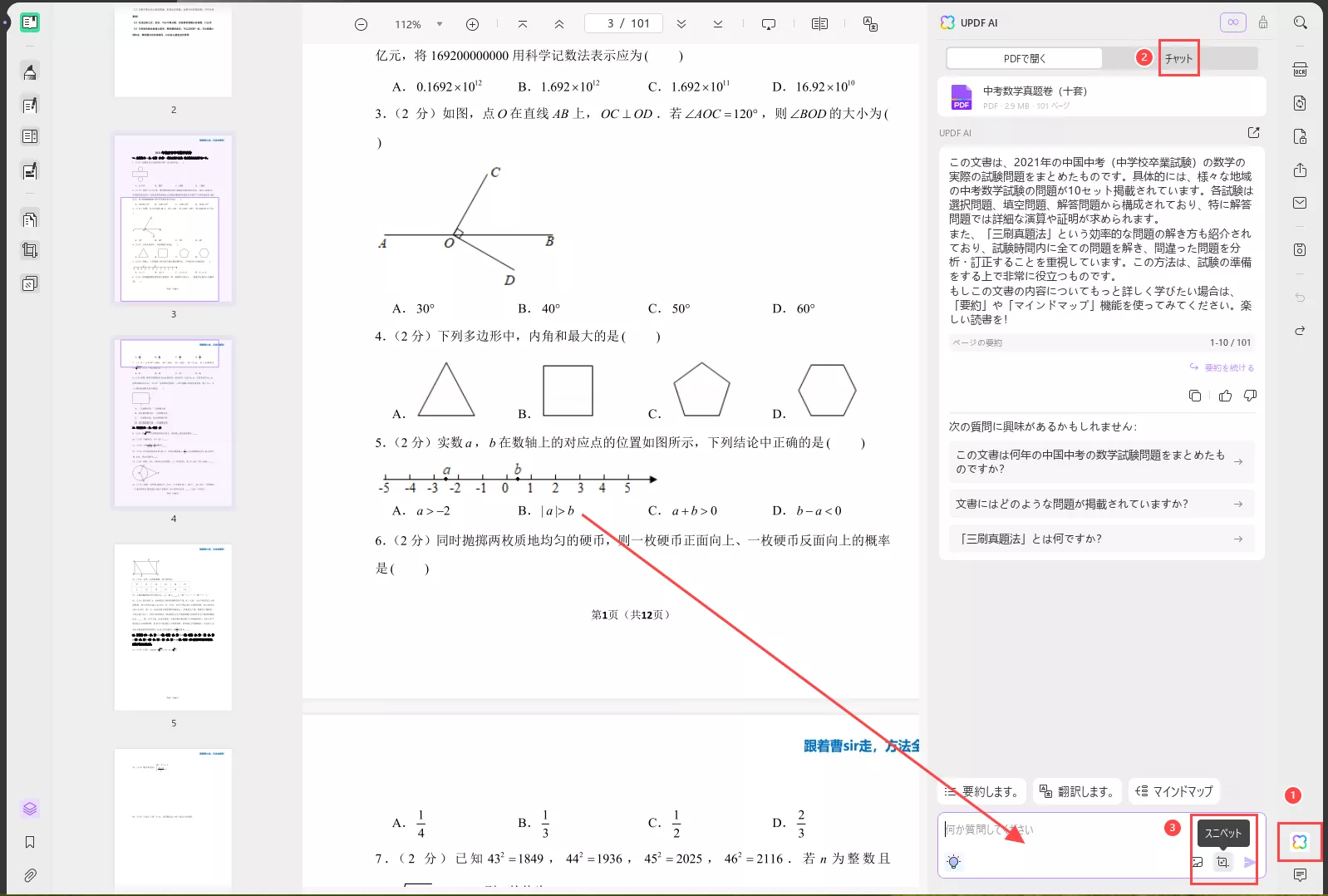Image resolution: width=1328 pixels, height=896 pixels.
Task: Click the lock icon in AI header
Action: point(1263,22)
